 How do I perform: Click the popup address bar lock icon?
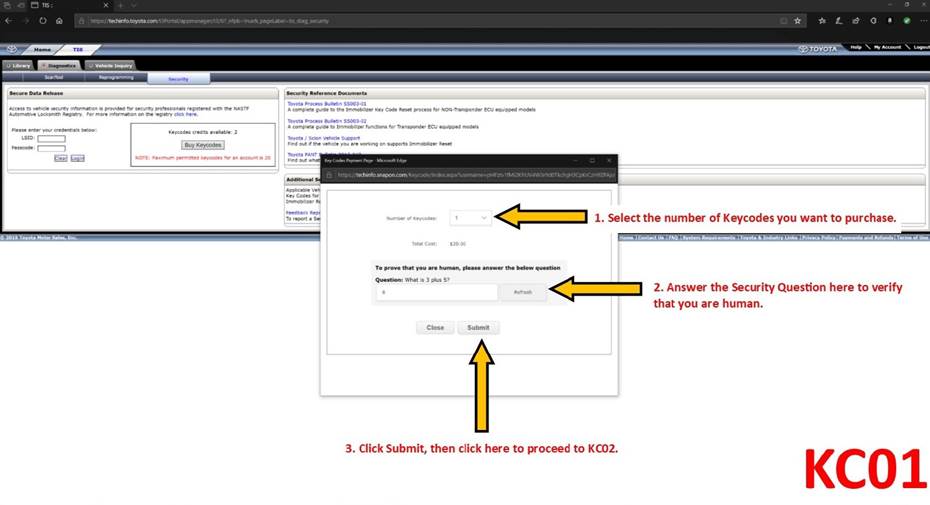click(330, 175)
